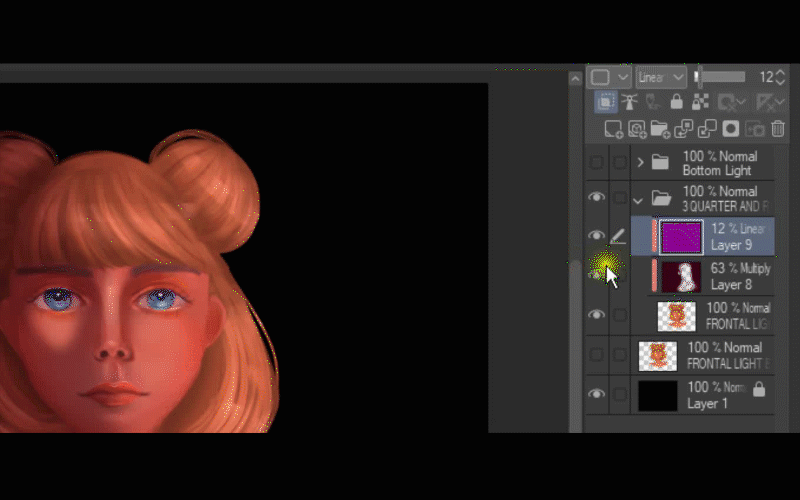Open the Linear blending mode dropdown

pos(661,78)
